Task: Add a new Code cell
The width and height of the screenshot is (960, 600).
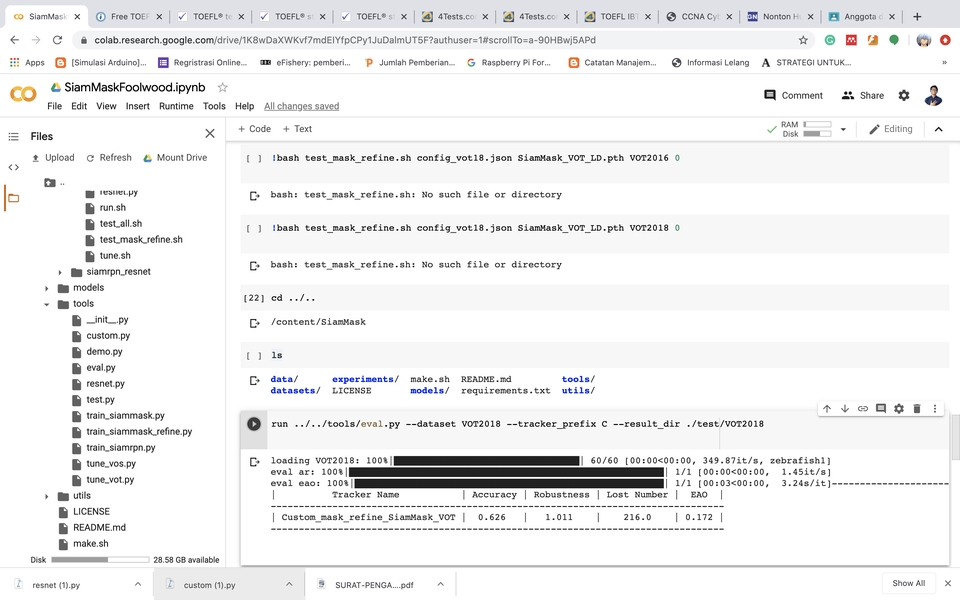Action: [x=254, y=129]
